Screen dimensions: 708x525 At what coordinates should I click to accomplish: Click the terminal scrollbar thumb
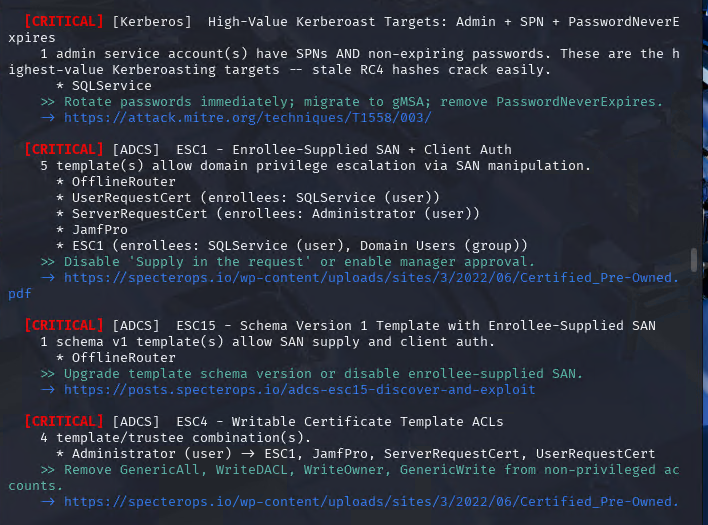point(694,260)
